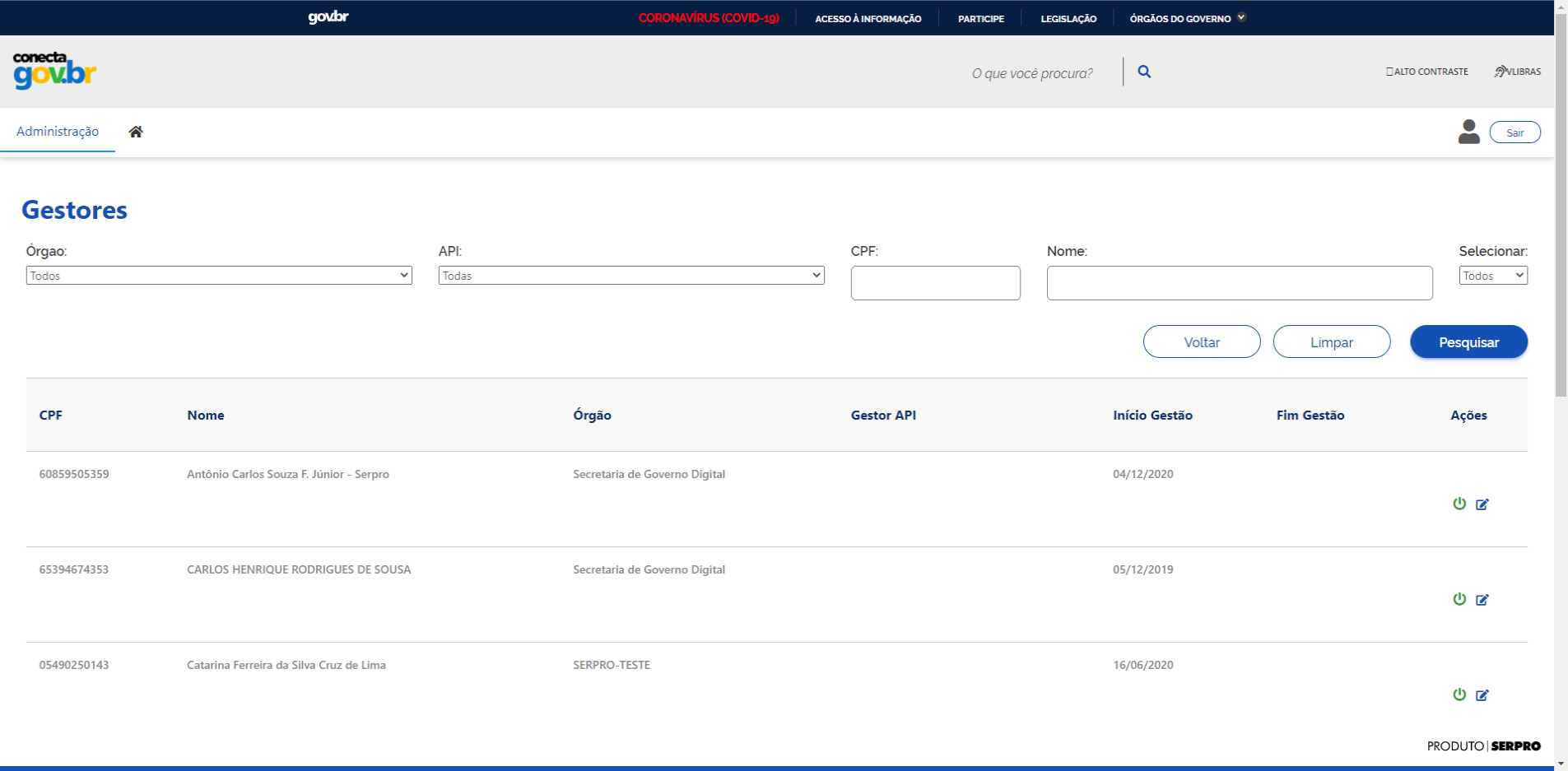Viewport: 1568px width, 771px height.
Task: Select the Administração tab
Action: (58, 132)
